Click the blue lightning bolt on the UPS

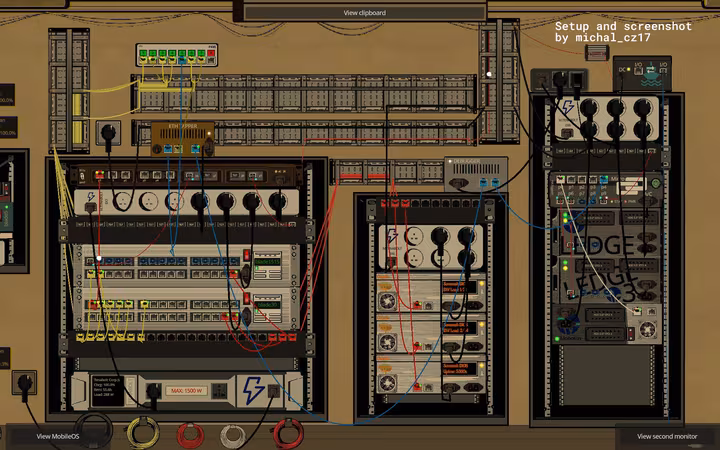coord(253,391)
